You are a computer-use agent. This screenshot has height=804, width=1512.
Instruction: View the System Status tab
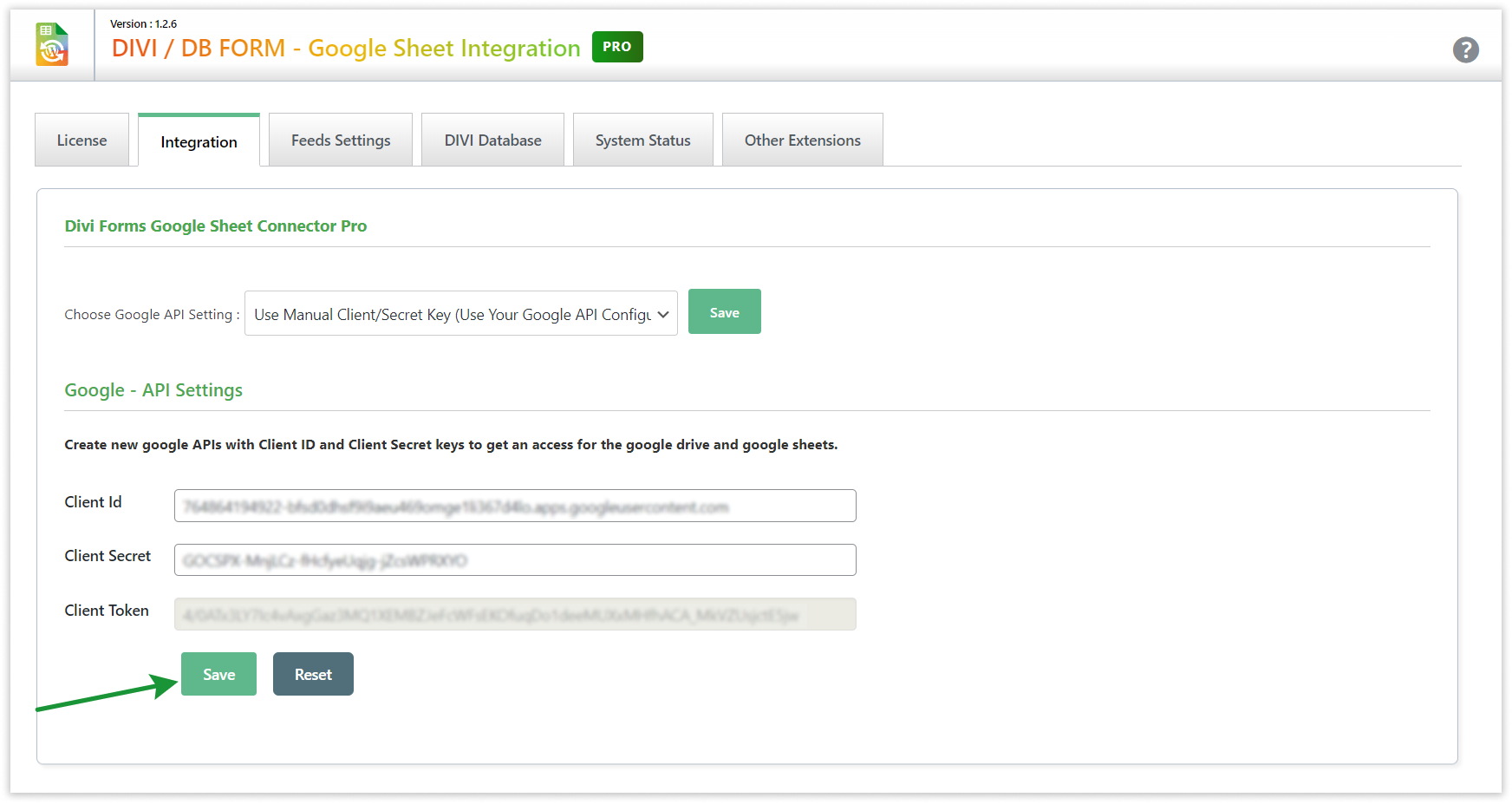[x=642, y=141]
